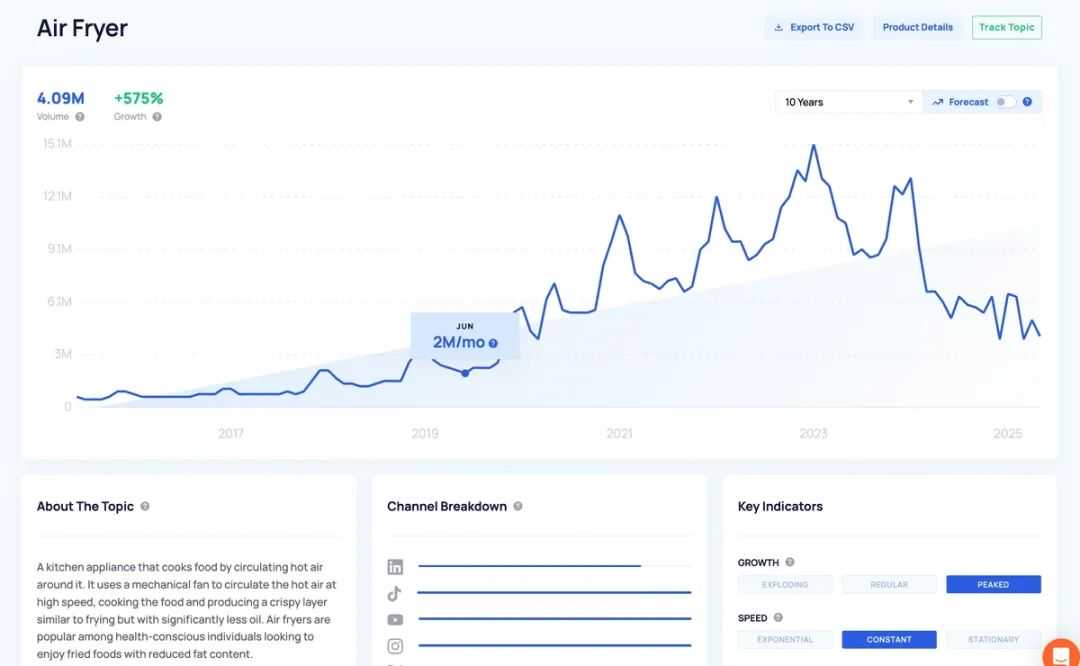Screen dimensions: 1080x666
Task: Select the Regular growth indicator
Action: [889, 584]
